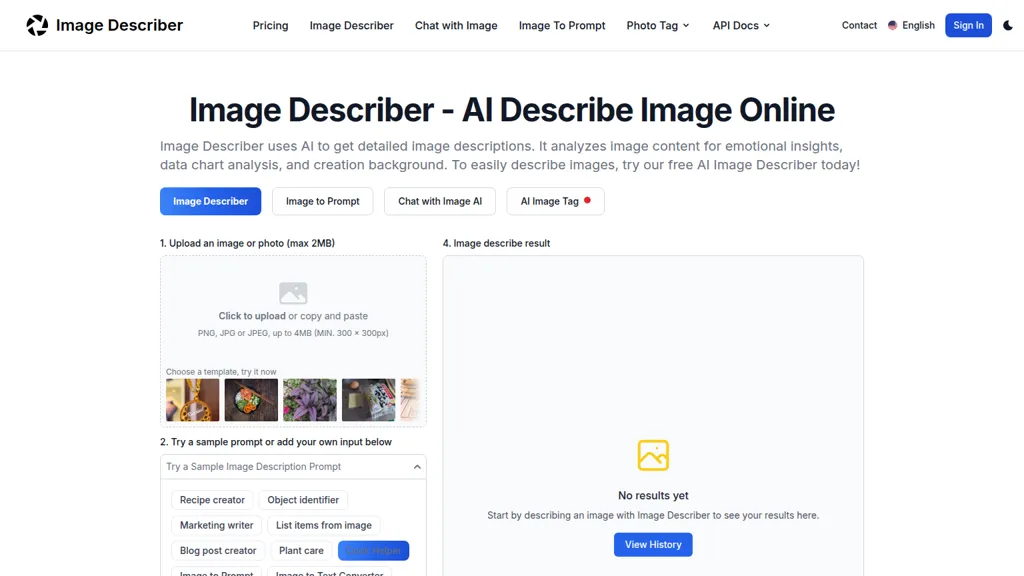Click the upload image placeholder icon

pos(293,293)
